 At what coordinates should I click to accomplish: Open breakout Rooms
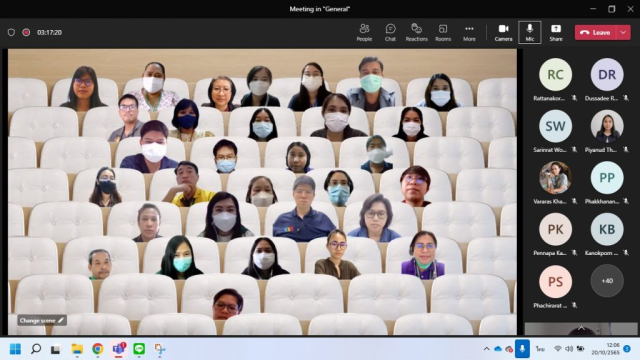443,33
